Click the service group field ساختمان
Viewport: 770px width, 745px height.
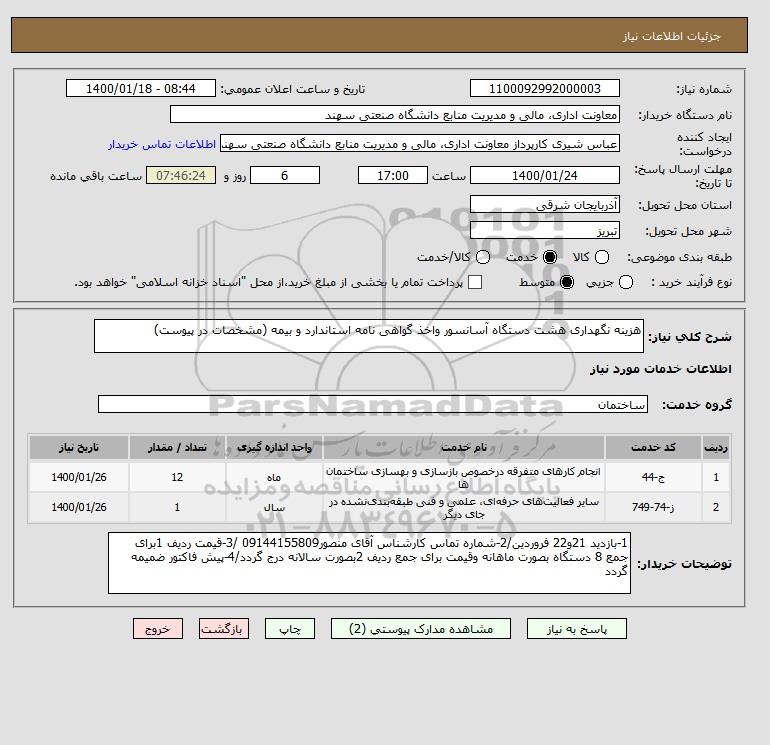click(x=373, y=404)
